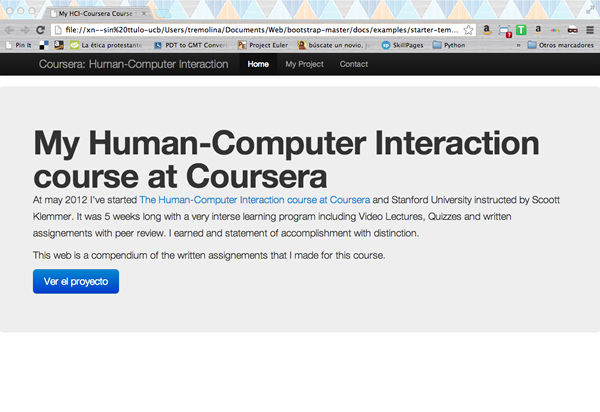Open the Delicious squares bookmark icon

44,45
